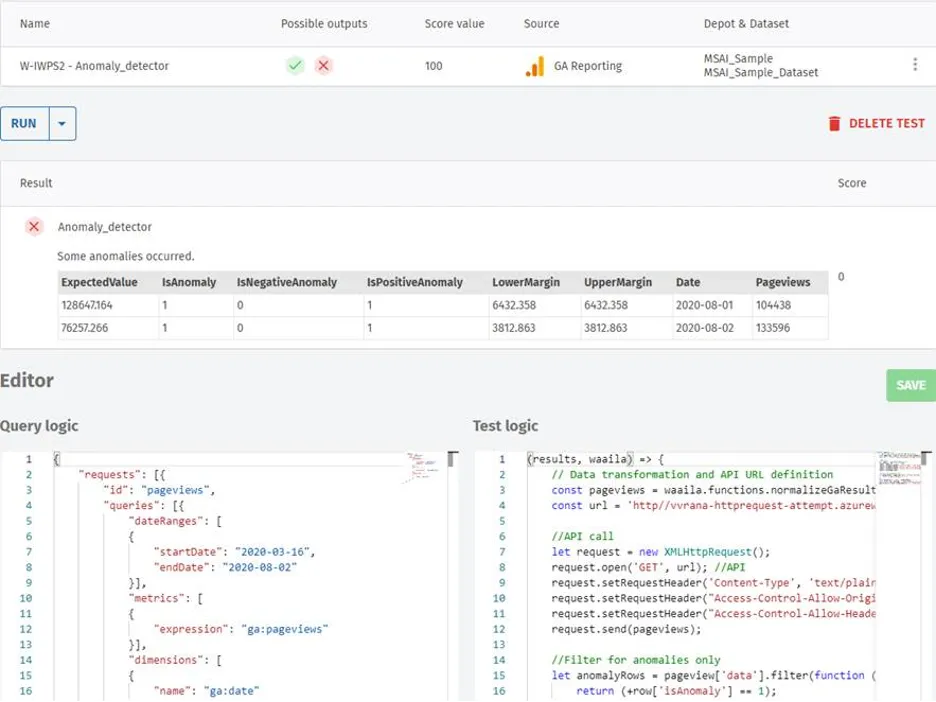Click the MSAI_Sample_Dataset dataset name
936x702 pixels.
point(761,73)
